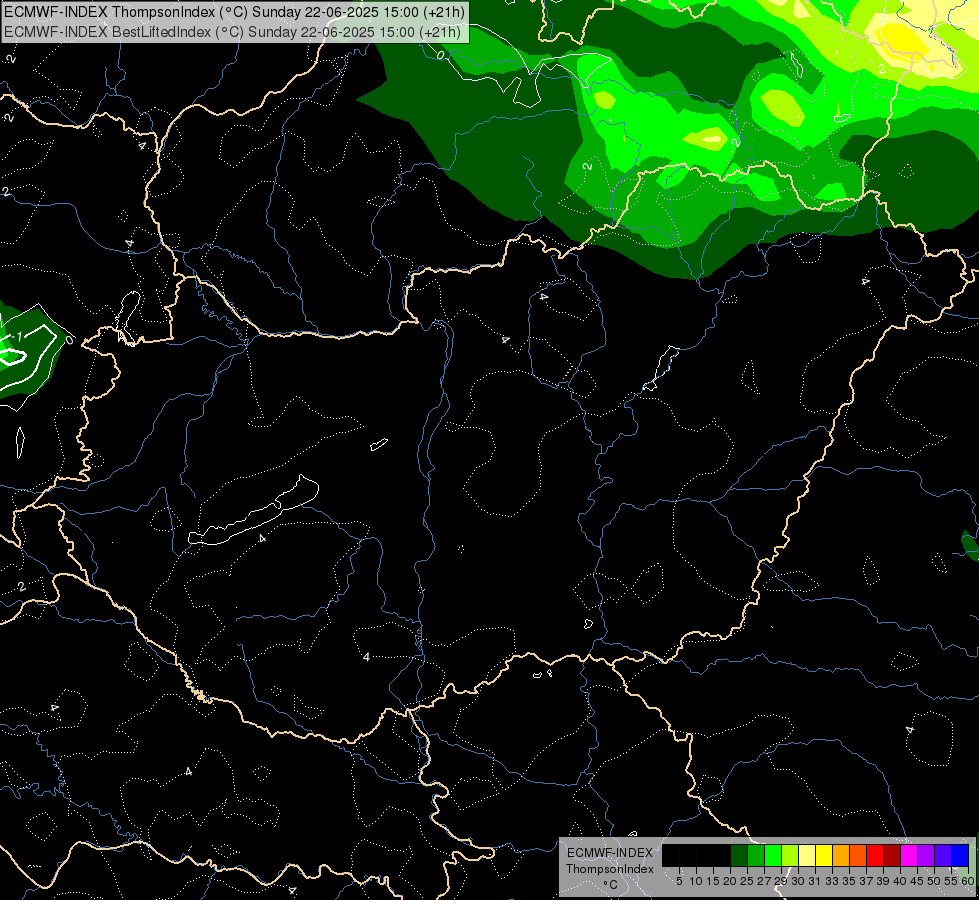Click the orange 33–35 legend swatch
The width and height of the screenshot is (979, 900).
841,855
